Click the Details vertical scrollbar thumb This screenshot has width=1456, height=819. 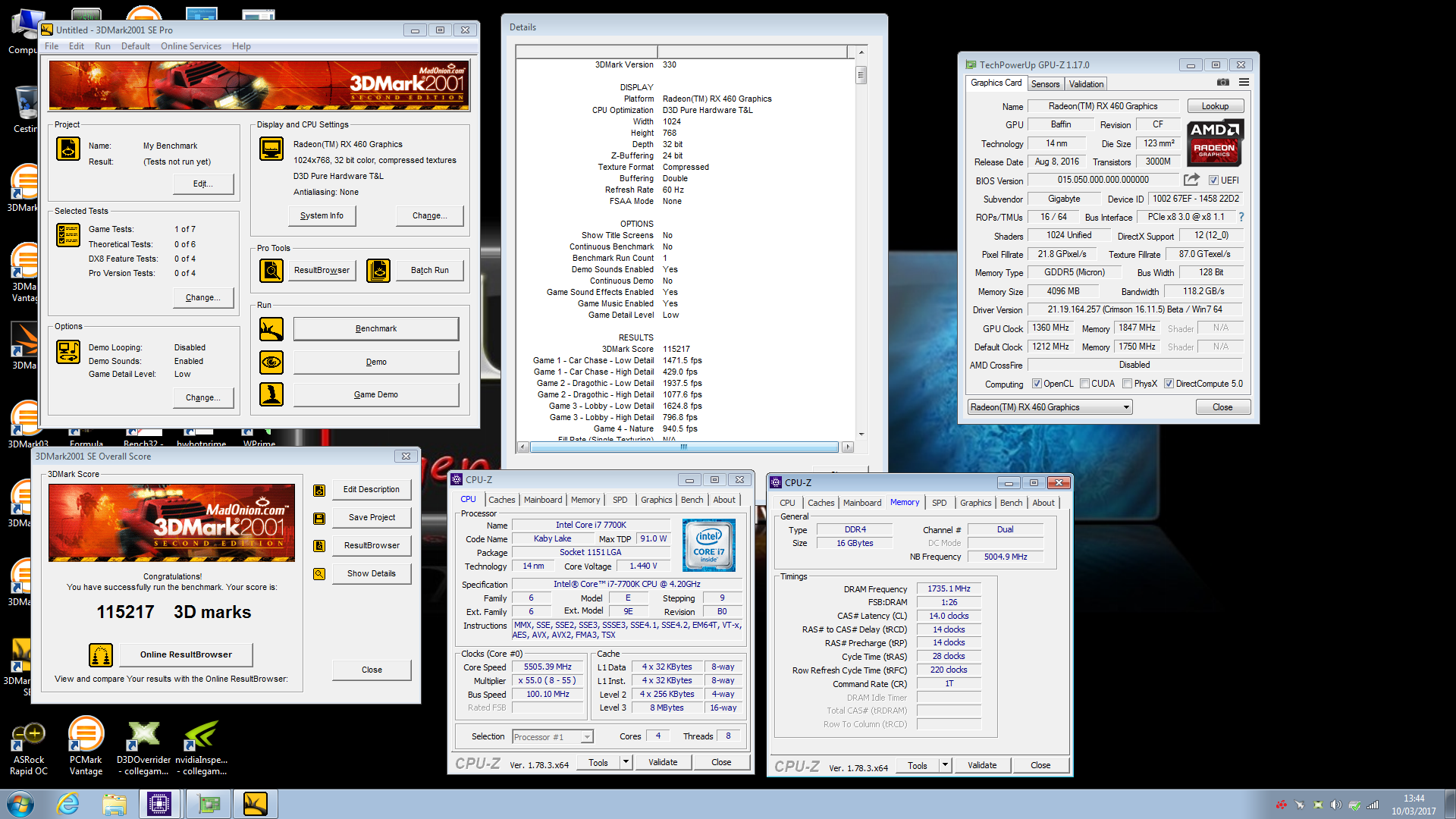pyautogui.click(x=861, y=75)
